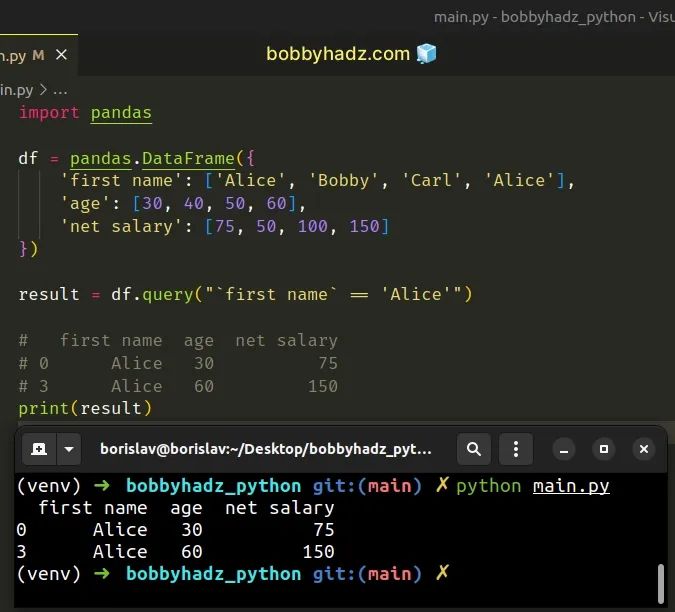Maximize the terminal window
The image size is (675, 612).
[x=604, y=449]
